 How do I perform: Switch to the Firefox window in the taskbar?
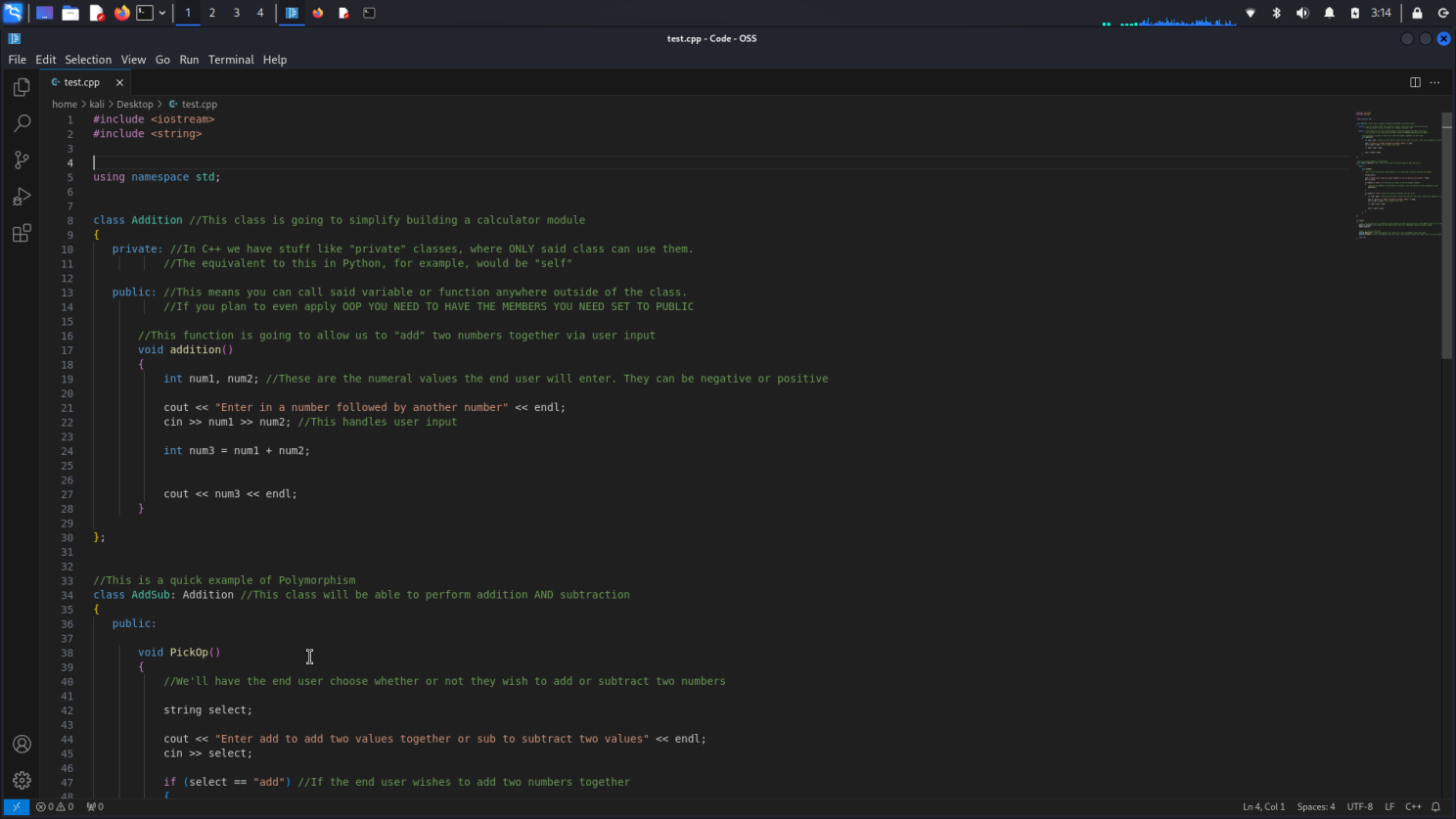[x=318, y=13]
